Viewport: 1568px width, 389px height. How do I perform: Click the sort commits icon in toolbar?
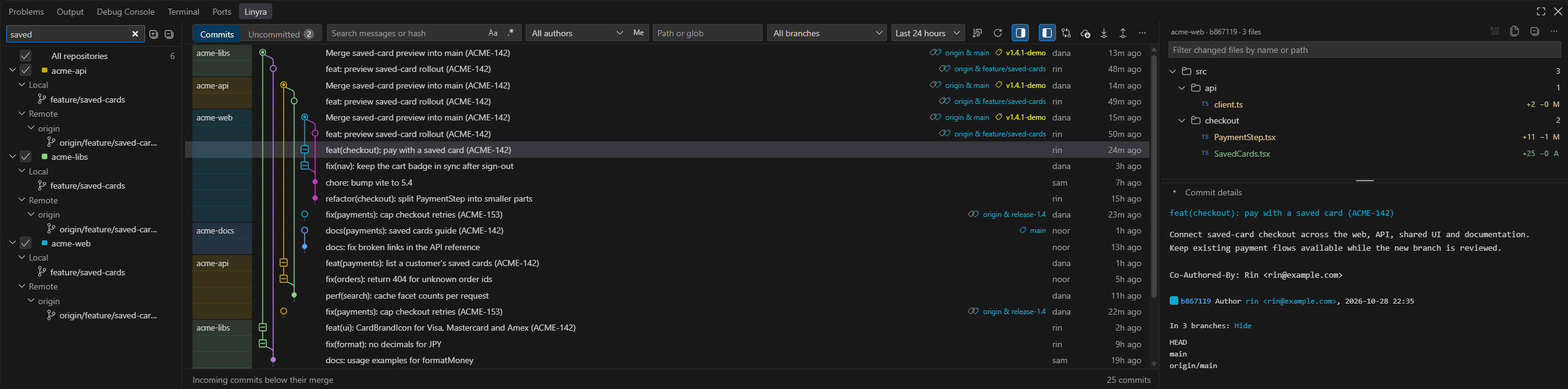tap(977, 33)
